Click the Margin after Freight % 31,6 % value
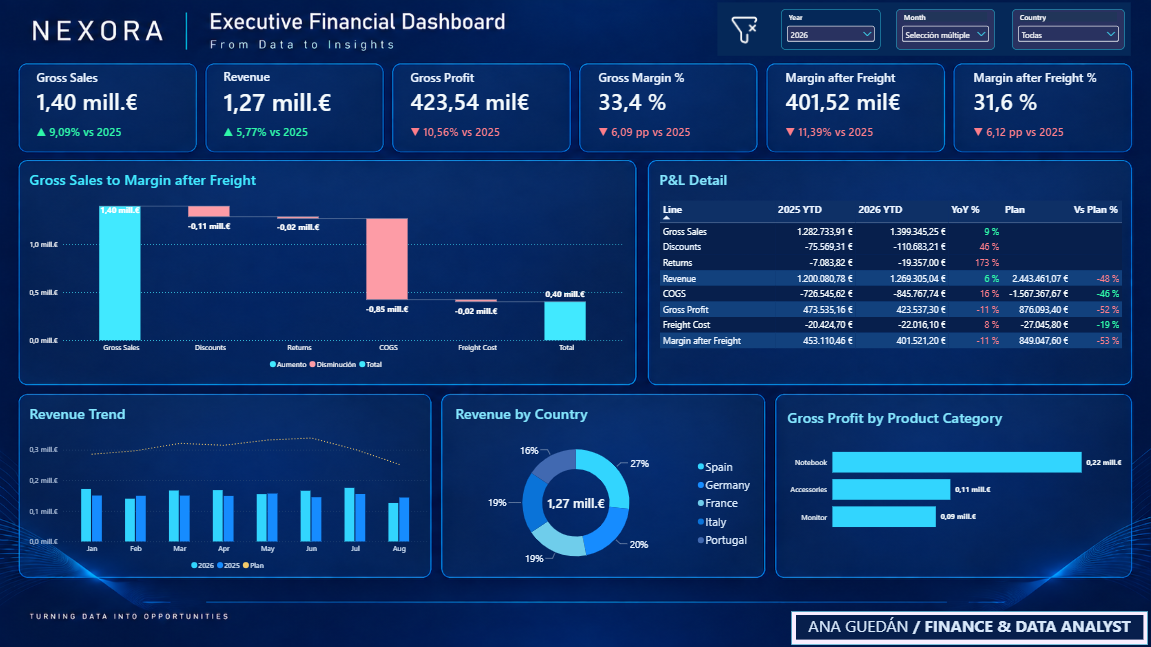The image size is (1151, 647). coord(1005,103)
